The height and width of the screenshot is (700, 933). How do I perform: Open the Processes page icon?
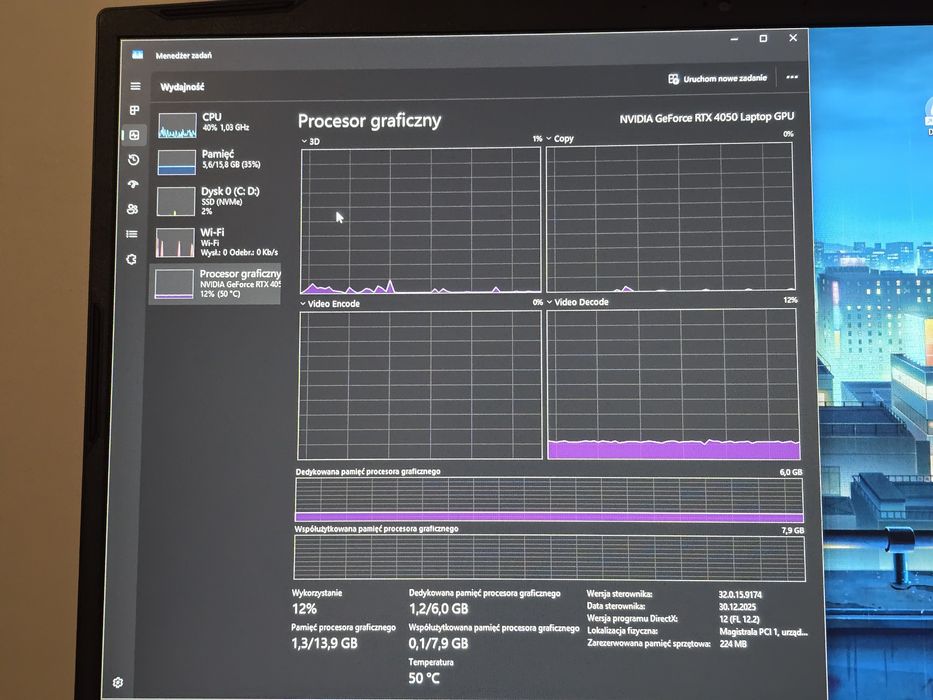[134, 110]
